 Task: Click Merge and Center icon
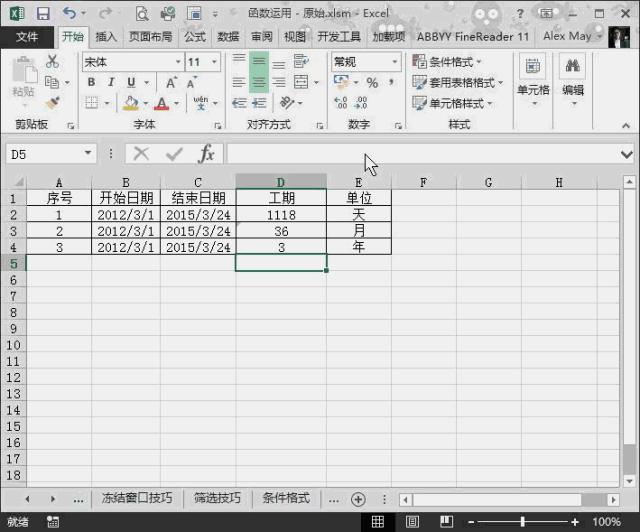301,82
